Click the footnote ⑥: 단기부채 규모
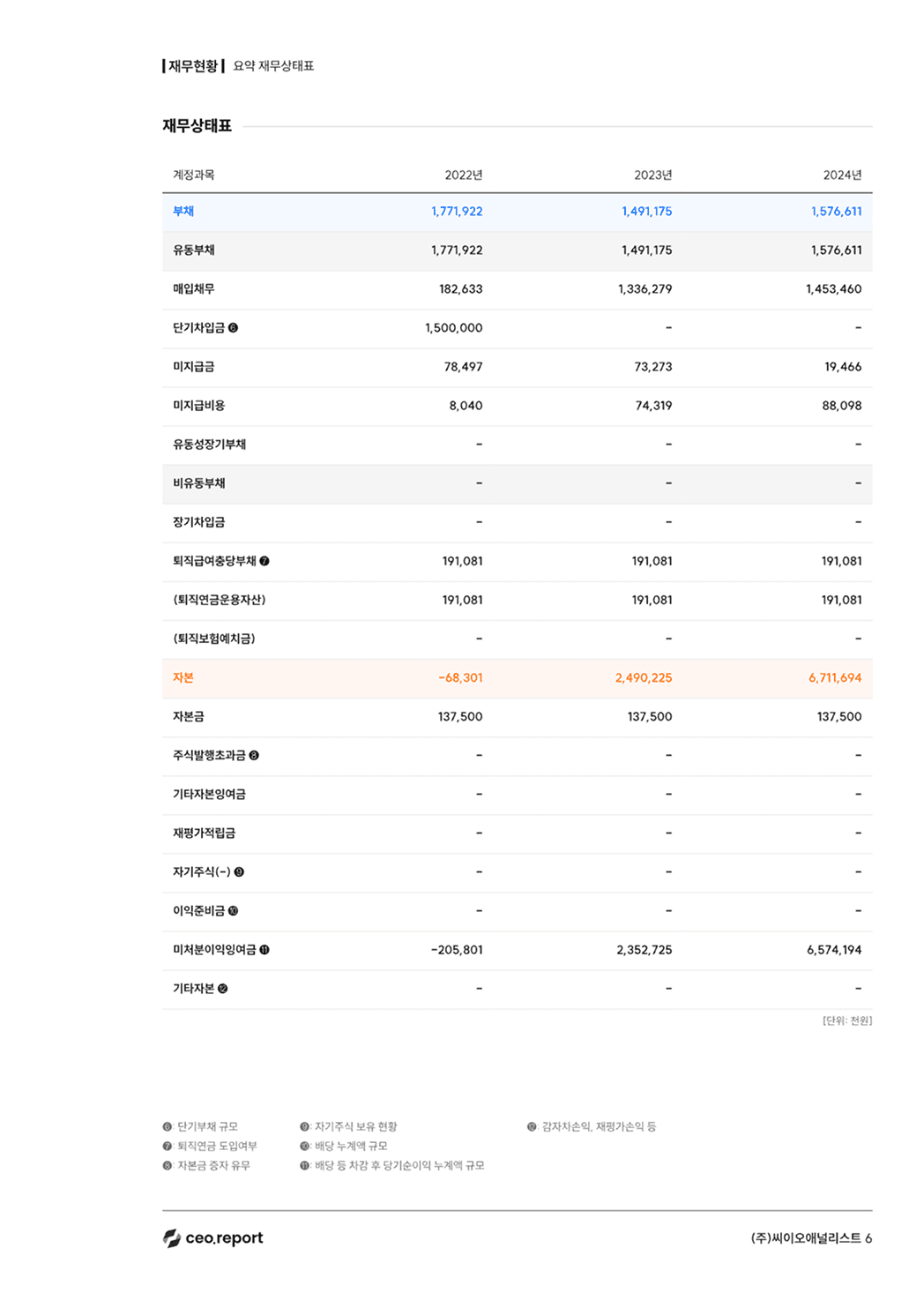The width and height of the screenshot is (924, 1308). pos(205,1126)
